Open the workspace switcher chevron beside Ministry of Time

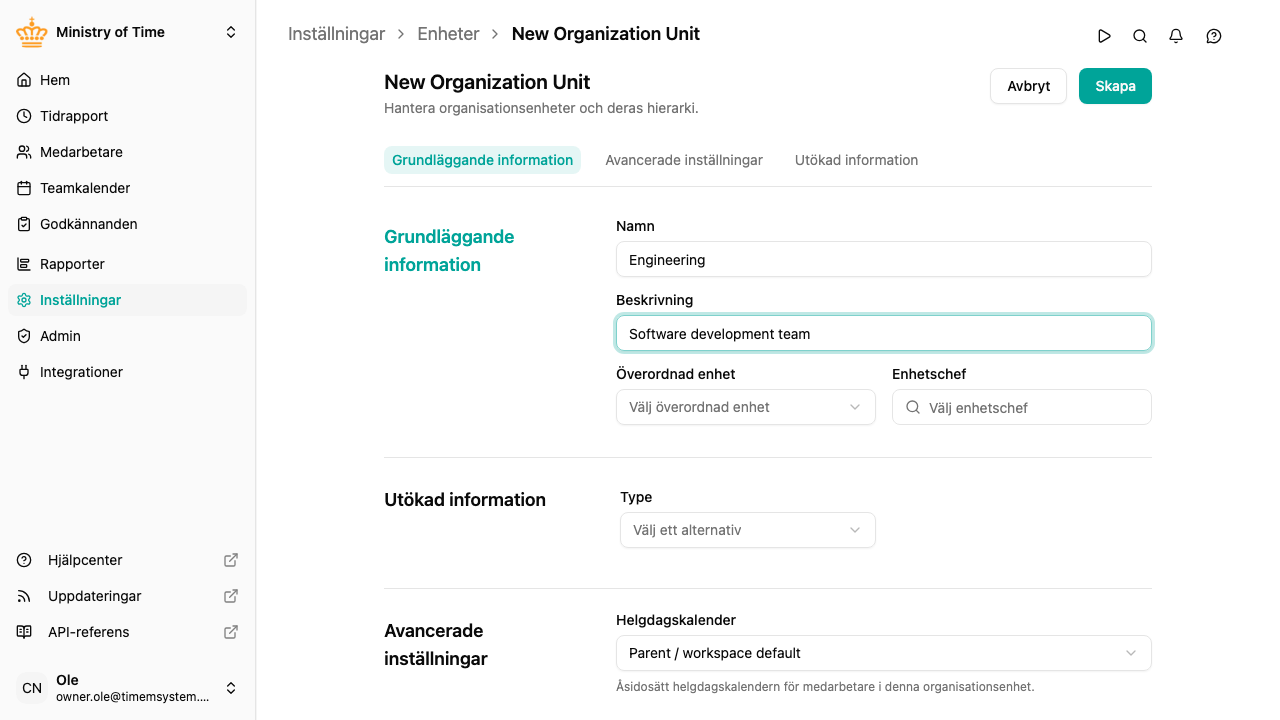[x=231, y=32]
